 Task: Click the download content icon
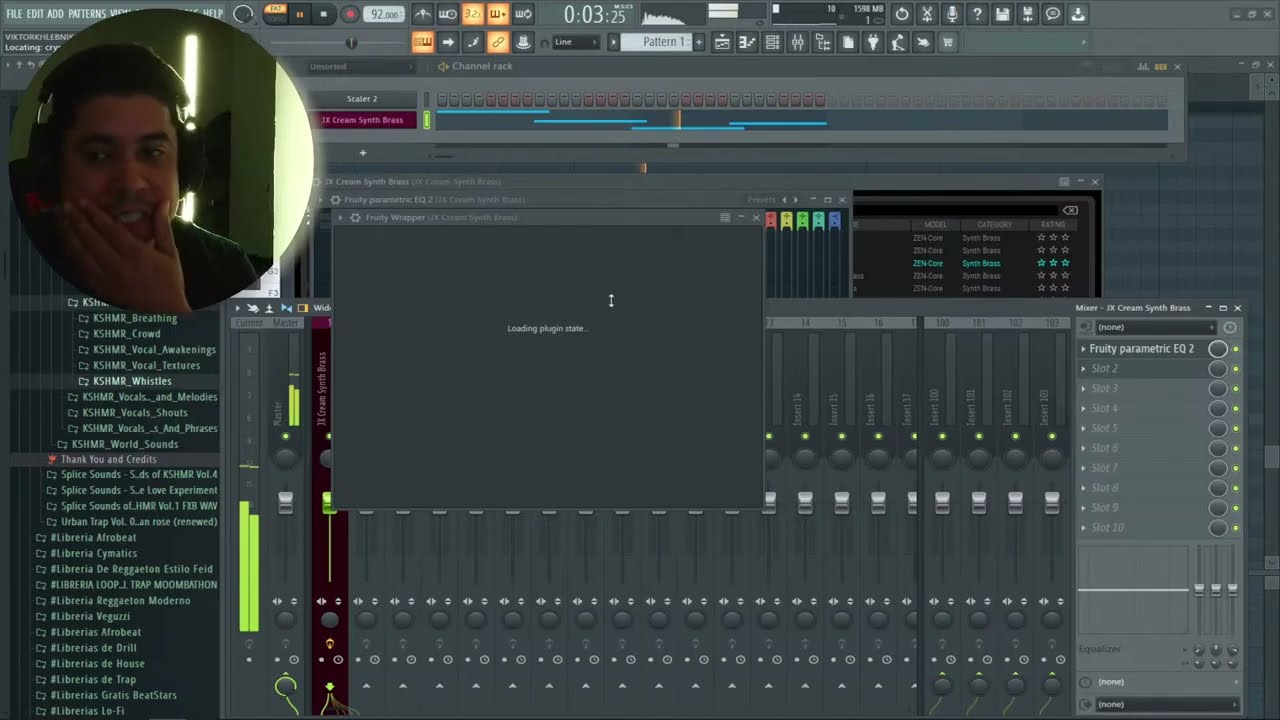coord(1077,14)
